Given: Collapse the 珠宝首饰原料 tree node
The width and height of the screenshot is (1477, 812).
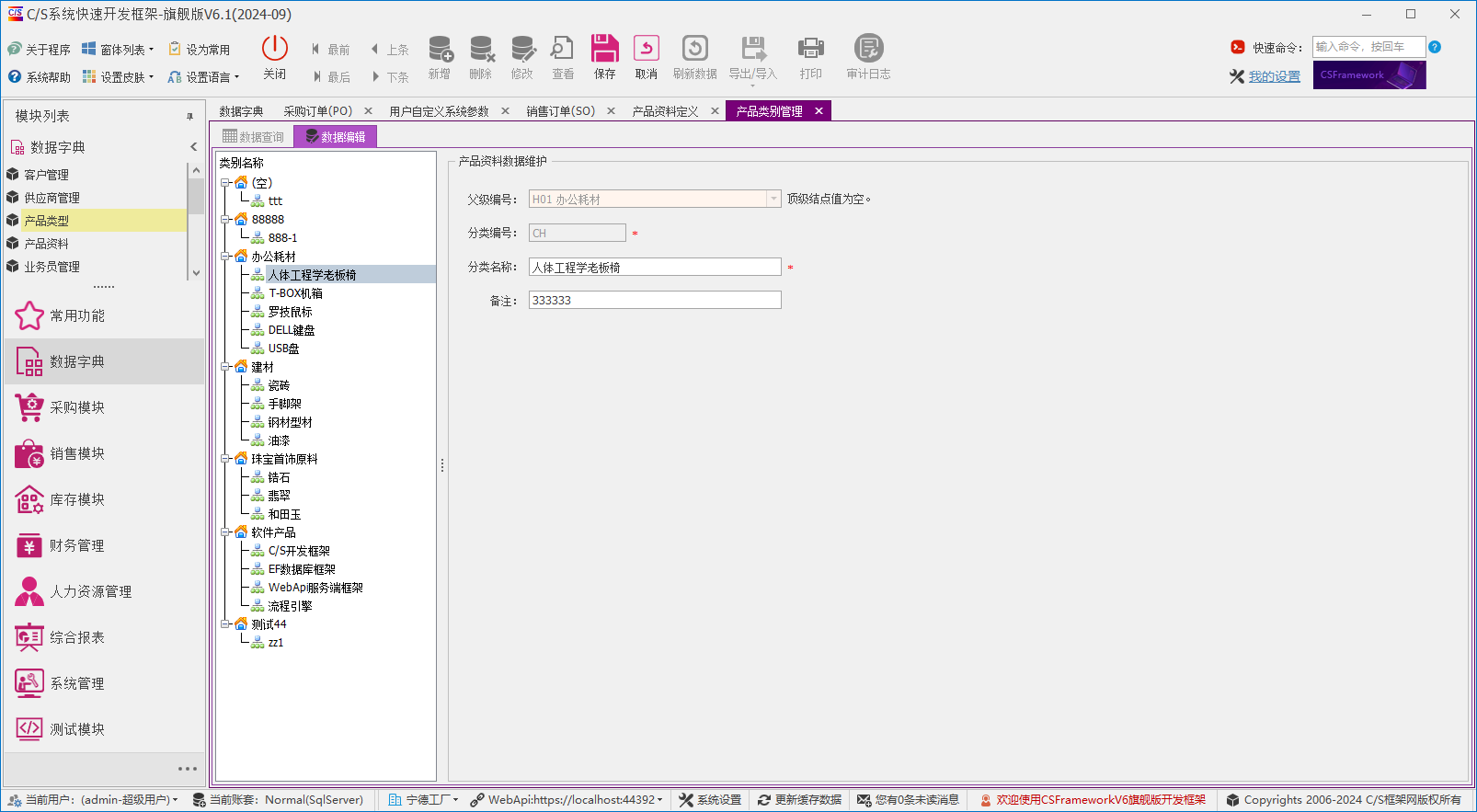Looking at the screenshot, I should (x=225, y=459).
